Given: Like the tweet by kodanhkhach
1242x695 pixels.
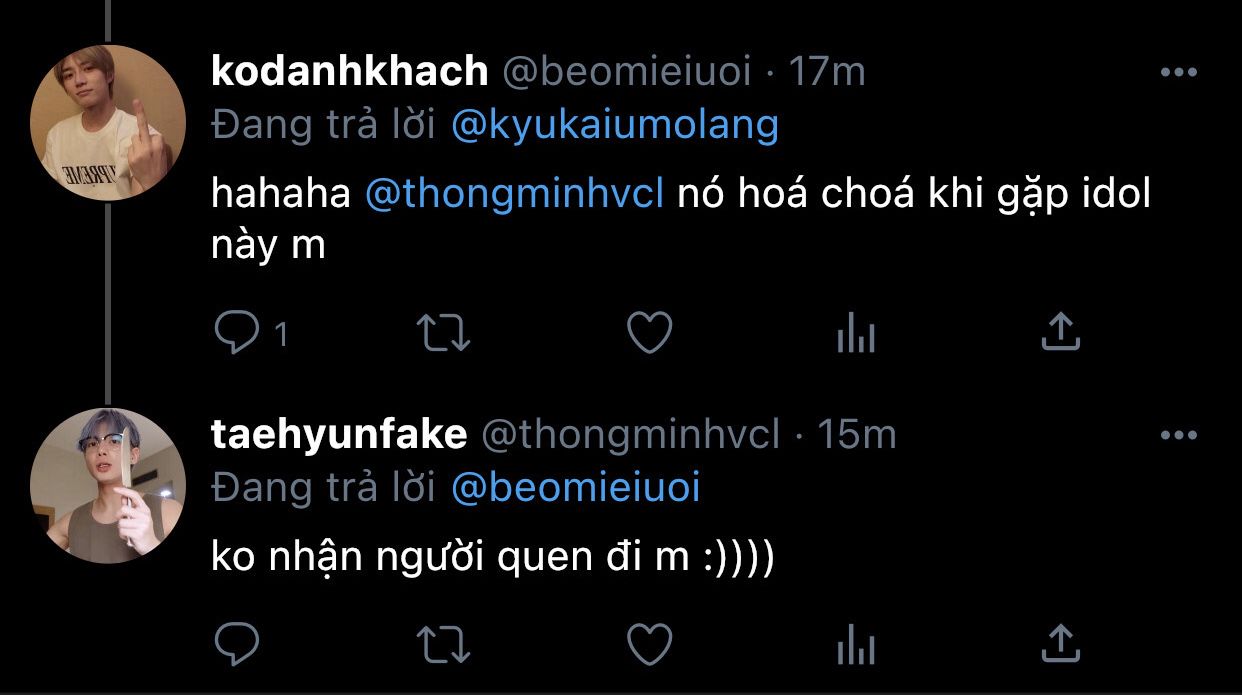Looking at the screenshot, I should [x=649, y=333].
